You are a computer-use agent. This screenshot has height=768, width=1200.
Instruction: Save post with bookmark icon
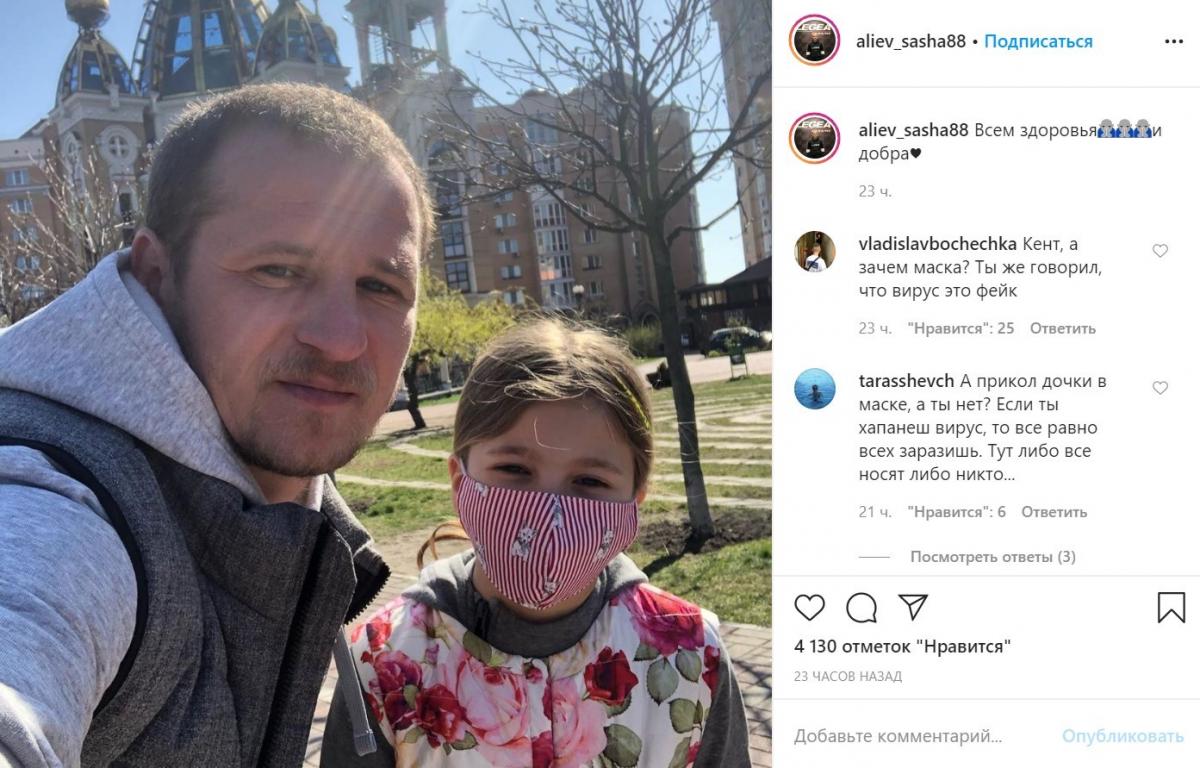[x=1171, y=607]
